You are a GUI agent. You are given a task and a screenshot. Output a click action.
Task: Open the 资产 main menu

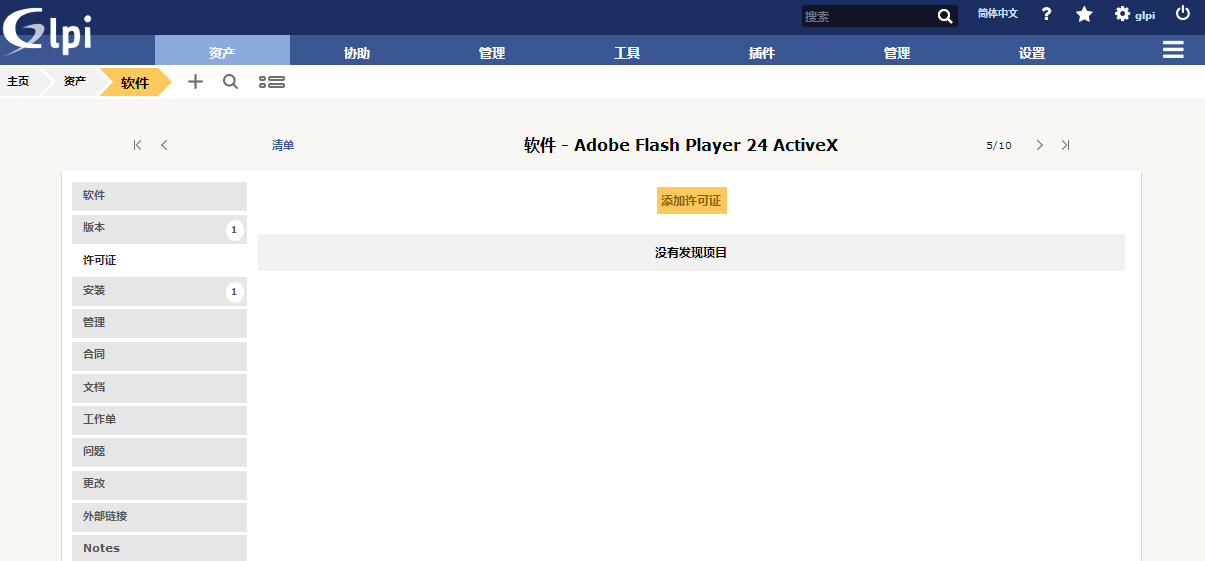tap(222, 53)
